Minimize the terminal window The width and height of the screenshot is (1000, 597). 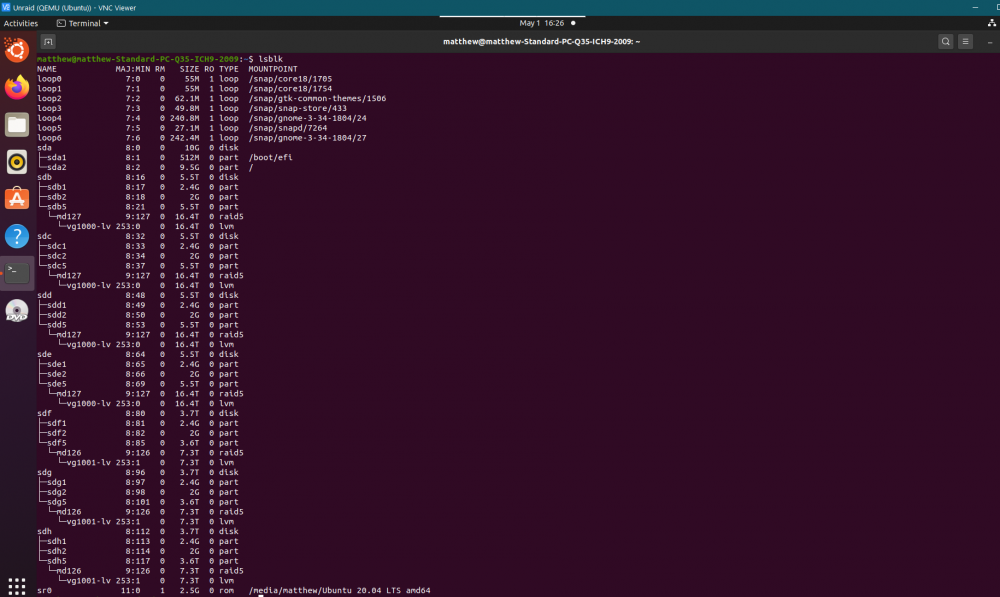pyautogui.click(x=990, y=41)
